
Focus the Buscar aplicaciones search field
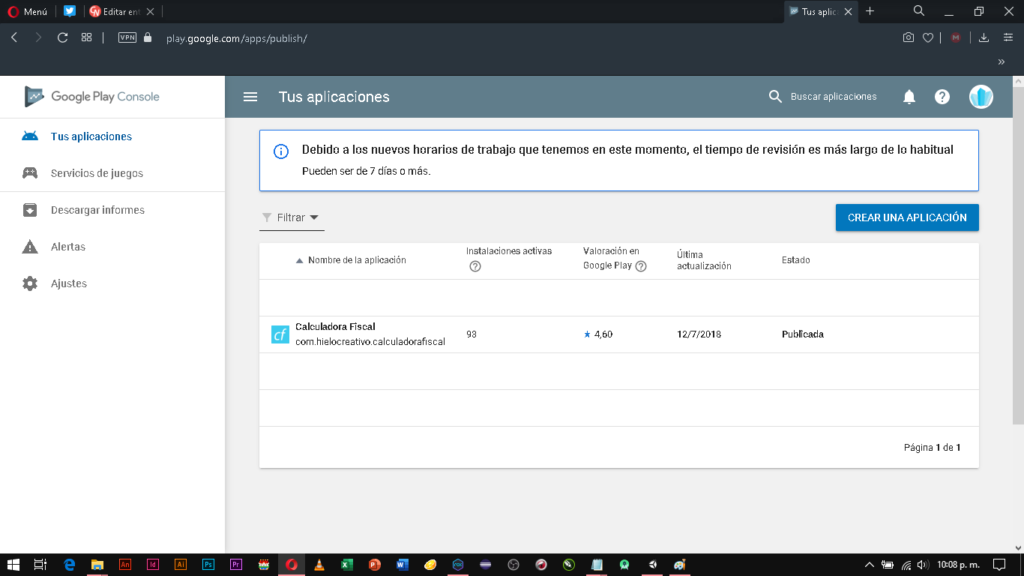pyautogui.click(x=833, y=97)
